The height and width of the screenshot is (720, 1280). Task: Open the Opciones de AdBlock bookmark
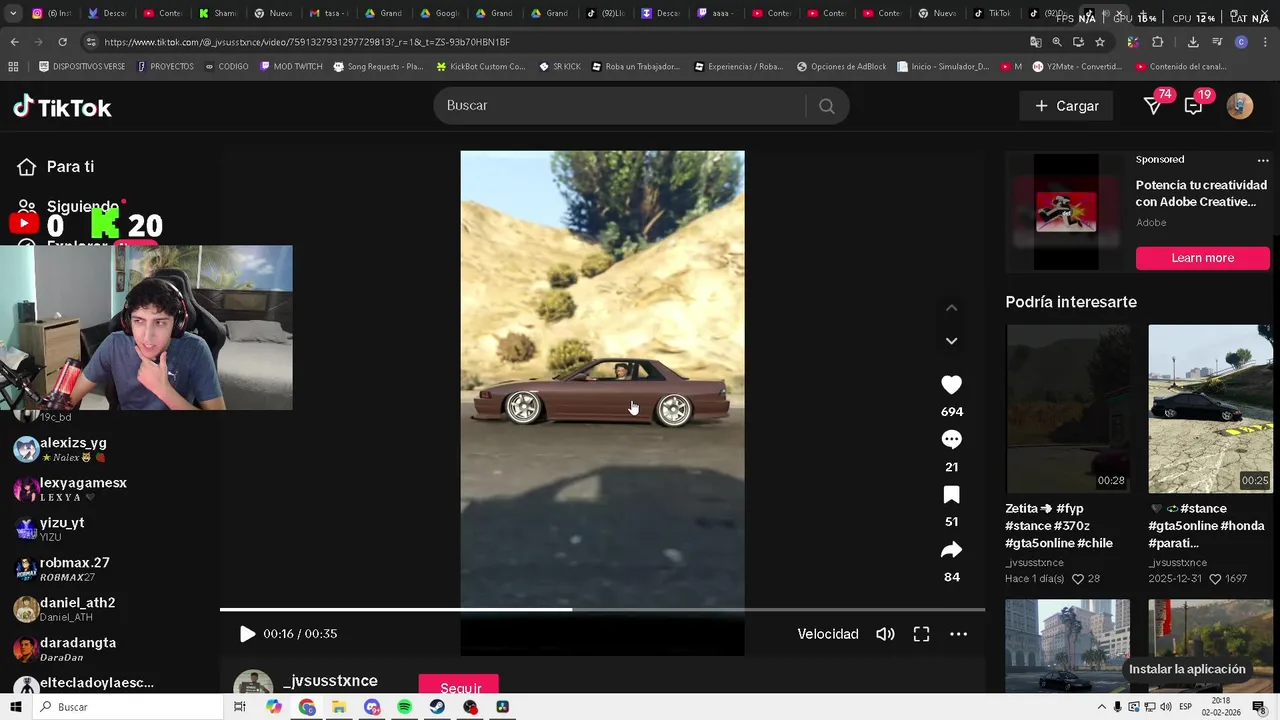coord(841,66)
